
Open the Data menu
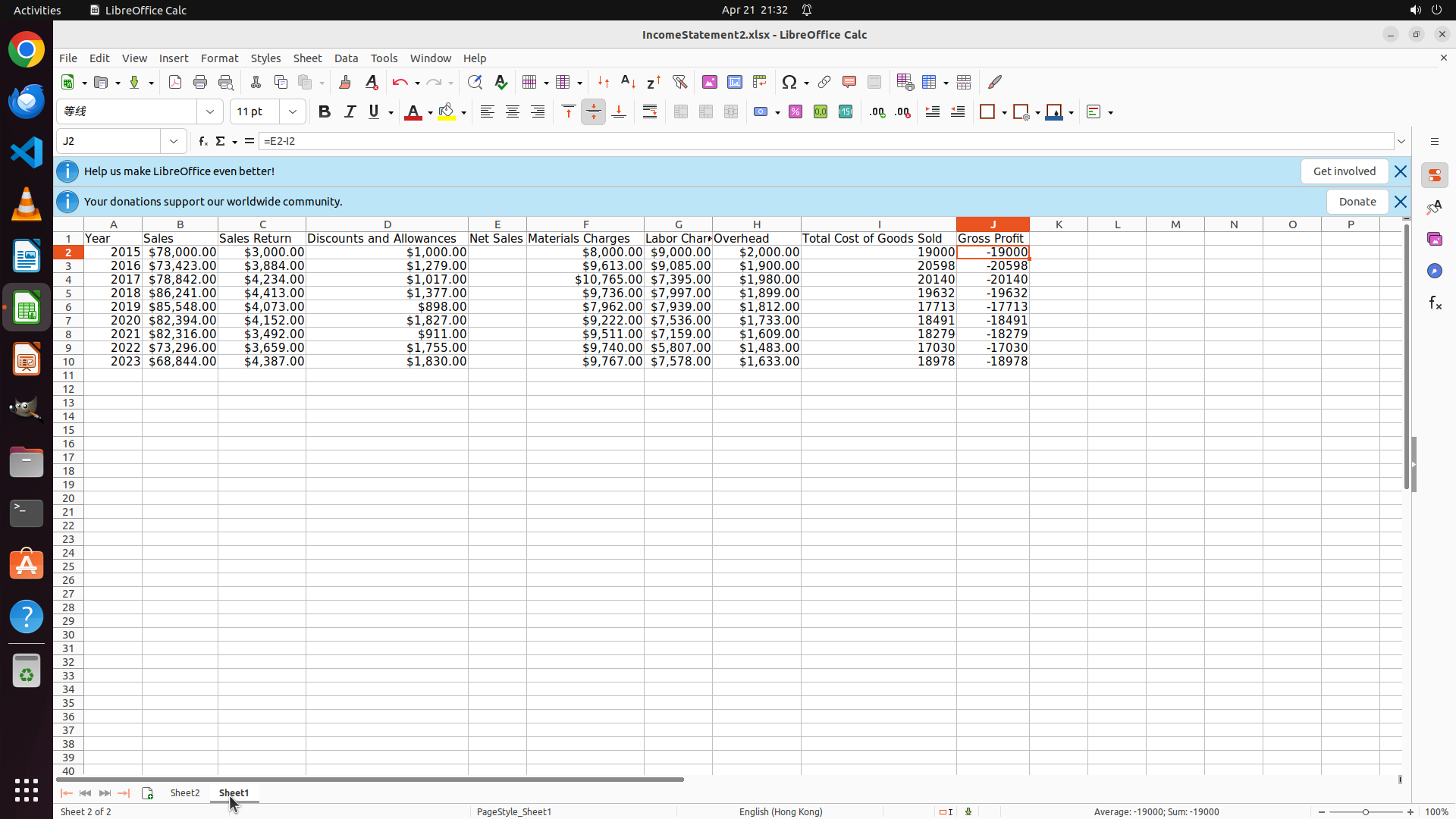346,58
